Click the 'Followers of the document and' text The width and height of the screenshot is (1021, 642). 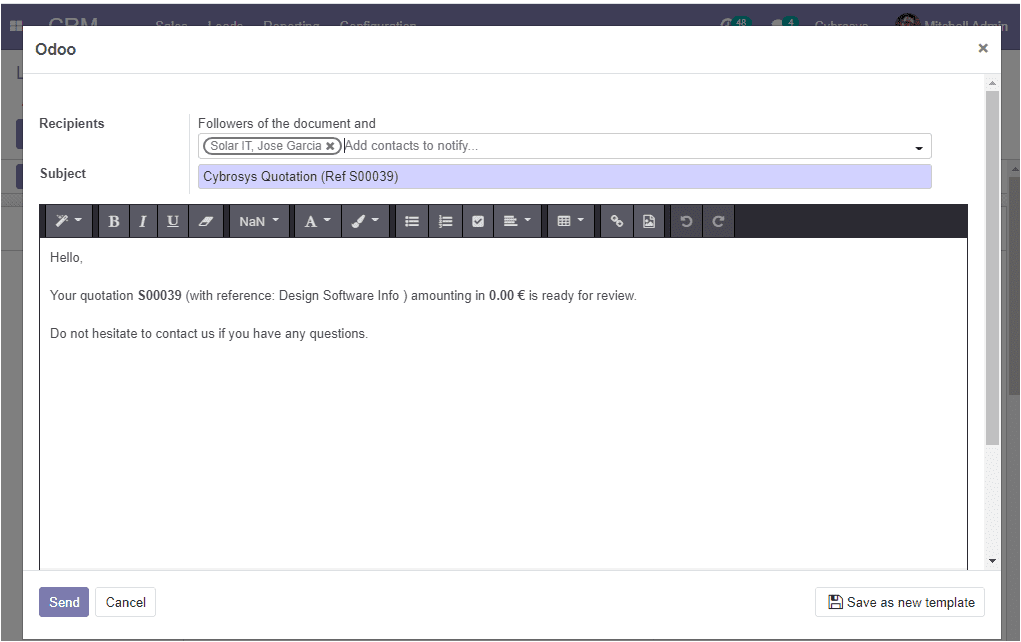click(x=287, y=124)
